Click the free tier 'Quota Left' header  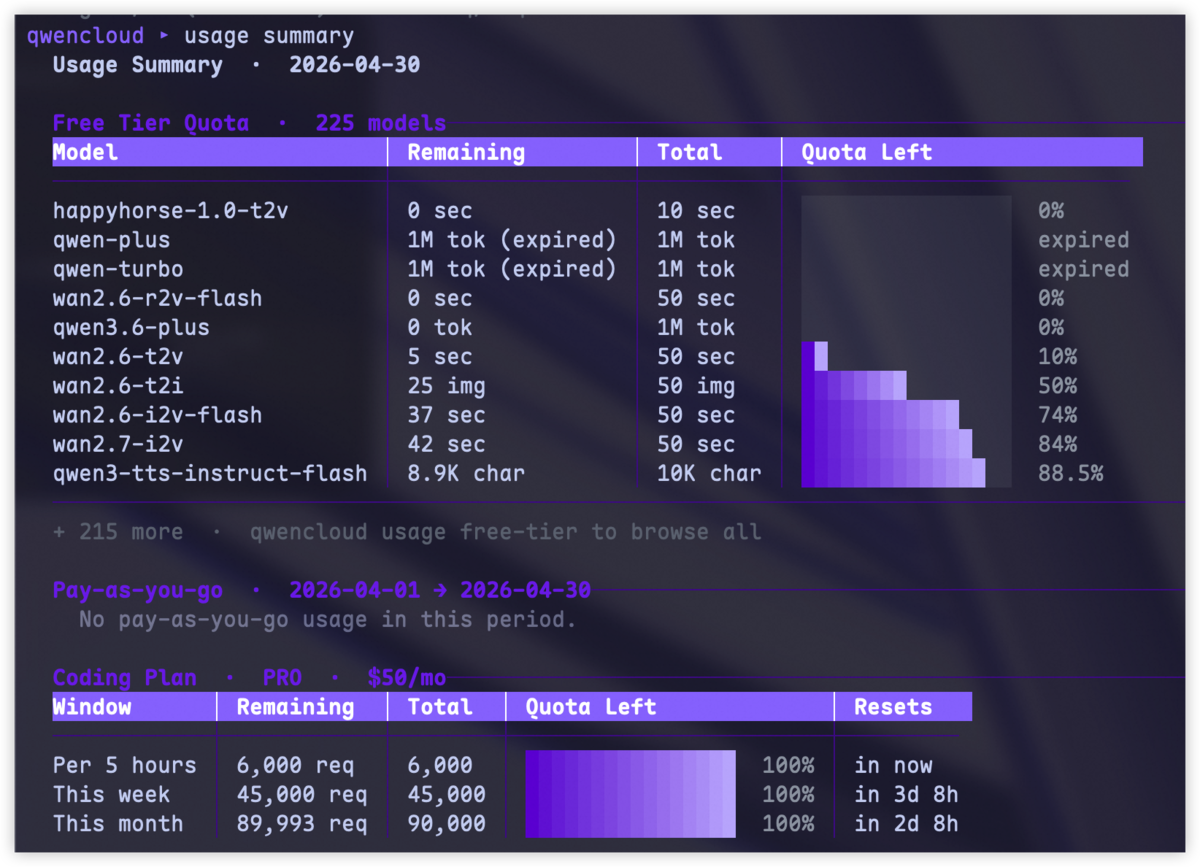click(x=867, y=152)
